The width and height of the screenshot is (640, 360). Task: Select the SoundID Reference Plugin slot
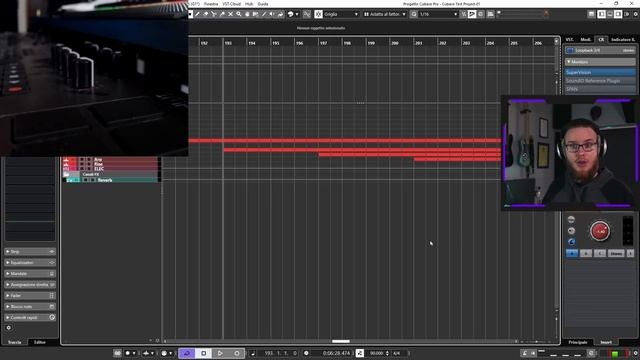tap(600, 81)
